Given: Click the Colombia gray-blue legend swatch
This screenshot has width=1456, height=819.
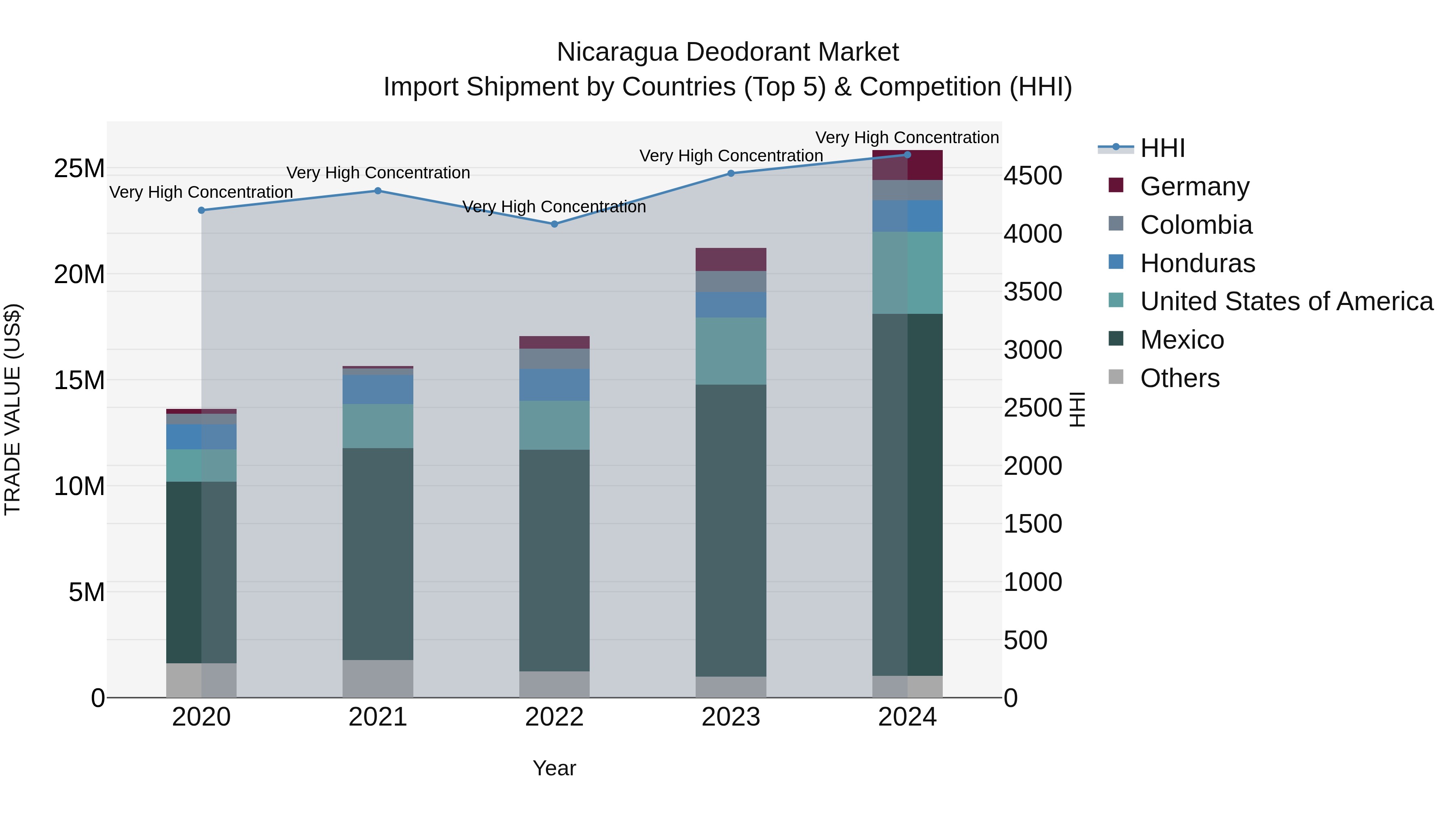Looking at the screenshot, I should click(1116, 223).
